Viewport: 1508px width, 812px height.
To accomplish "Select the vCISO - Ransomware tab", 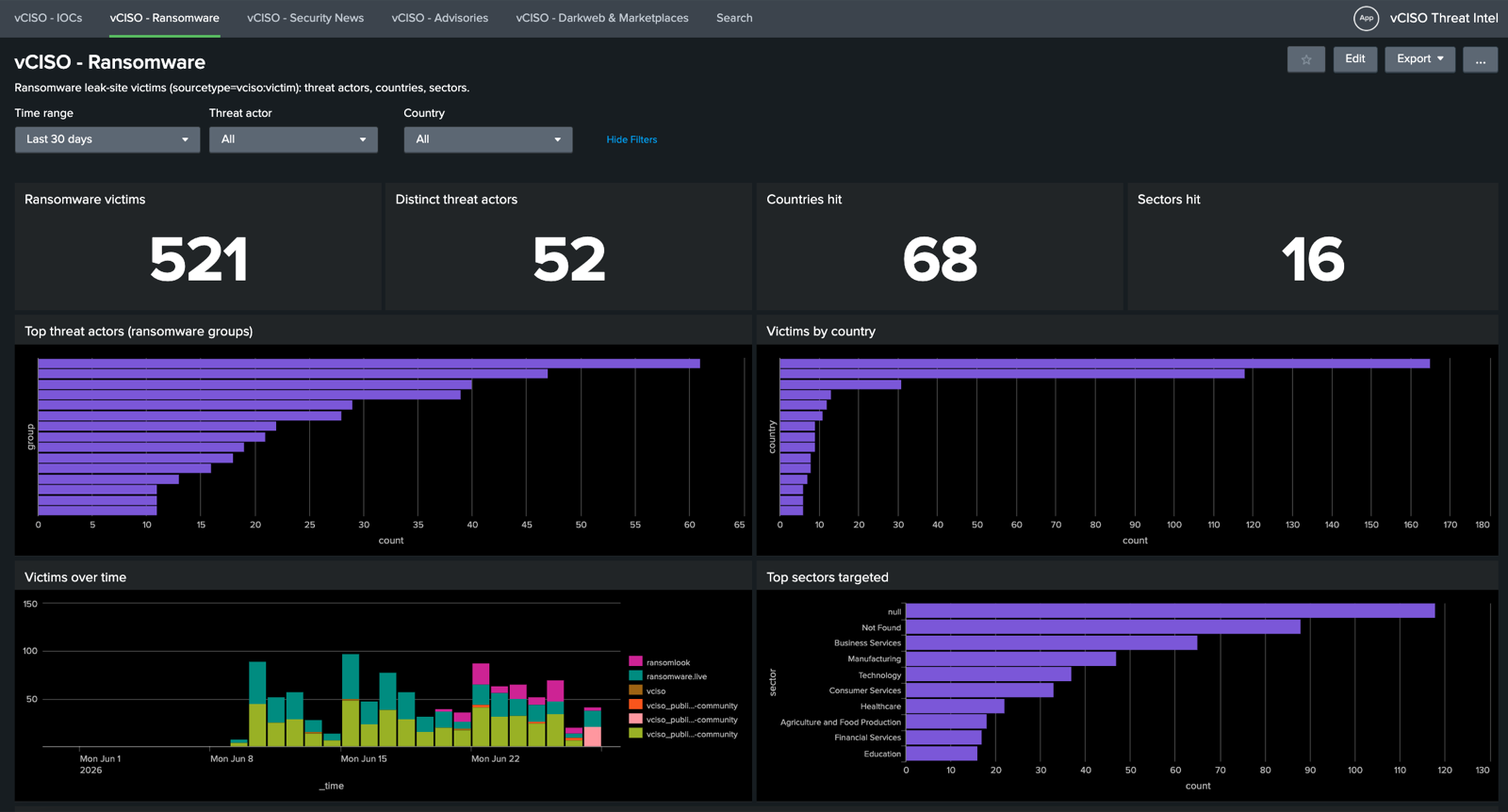I will (x=165, y=18).
